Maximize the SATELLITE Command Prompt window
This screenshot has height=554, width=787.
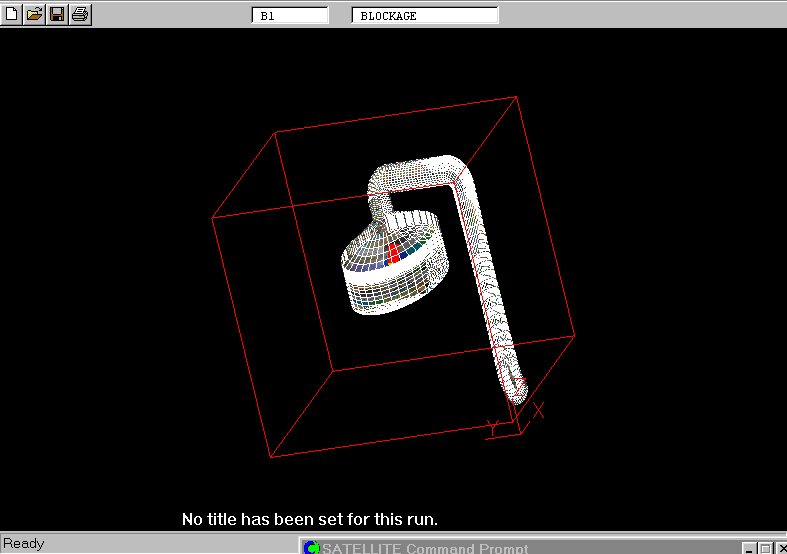click(765, 548)
